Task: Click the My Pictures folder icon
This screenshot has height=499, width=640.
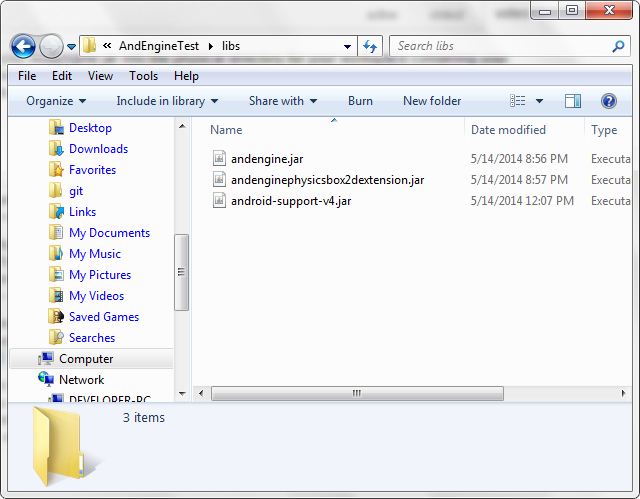Action: point(56,274)
